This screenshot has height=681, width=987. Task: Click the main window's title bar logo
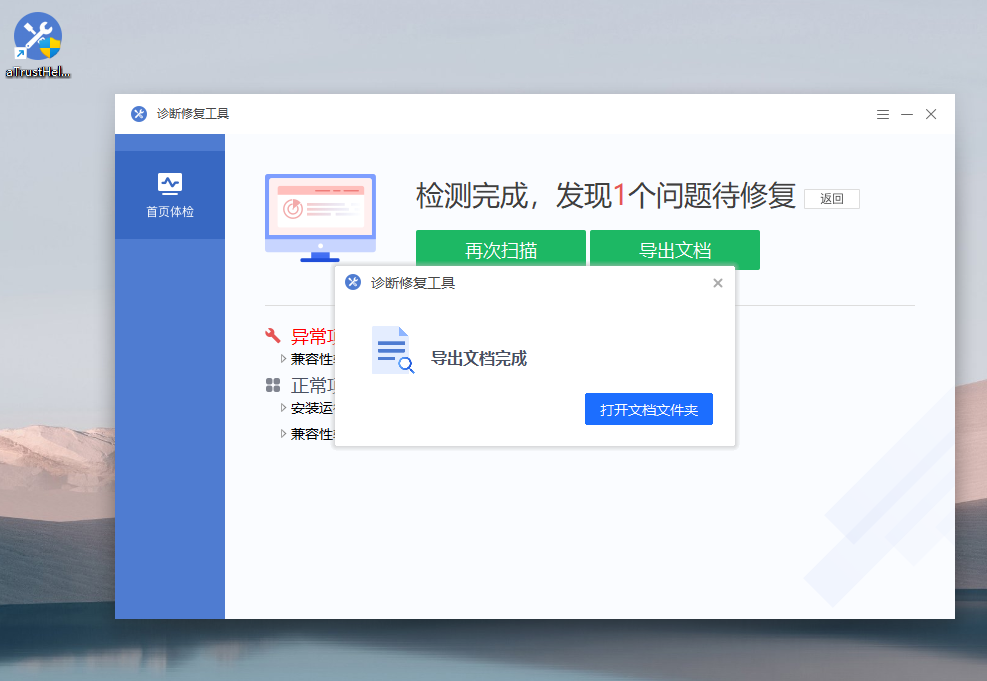pos(139,114)
